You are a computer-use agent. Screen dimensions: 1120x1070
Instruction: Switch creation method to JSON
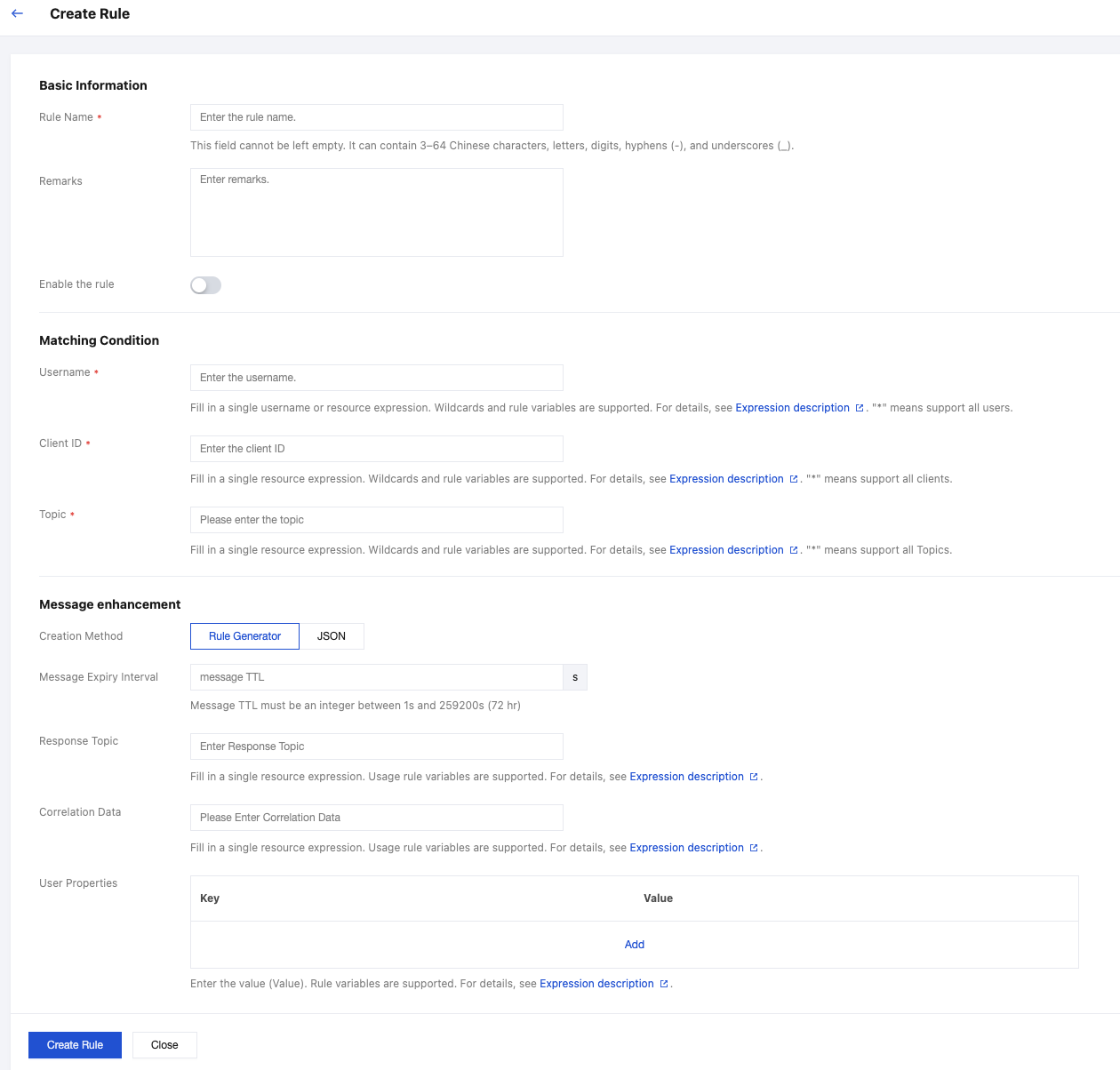[x=332, y=636]
